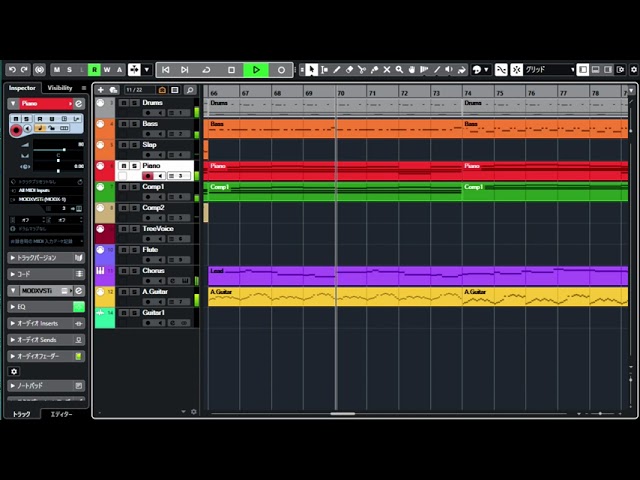Expand the EQ section
This screenshot has width=640, height=480.
[46, 307]
